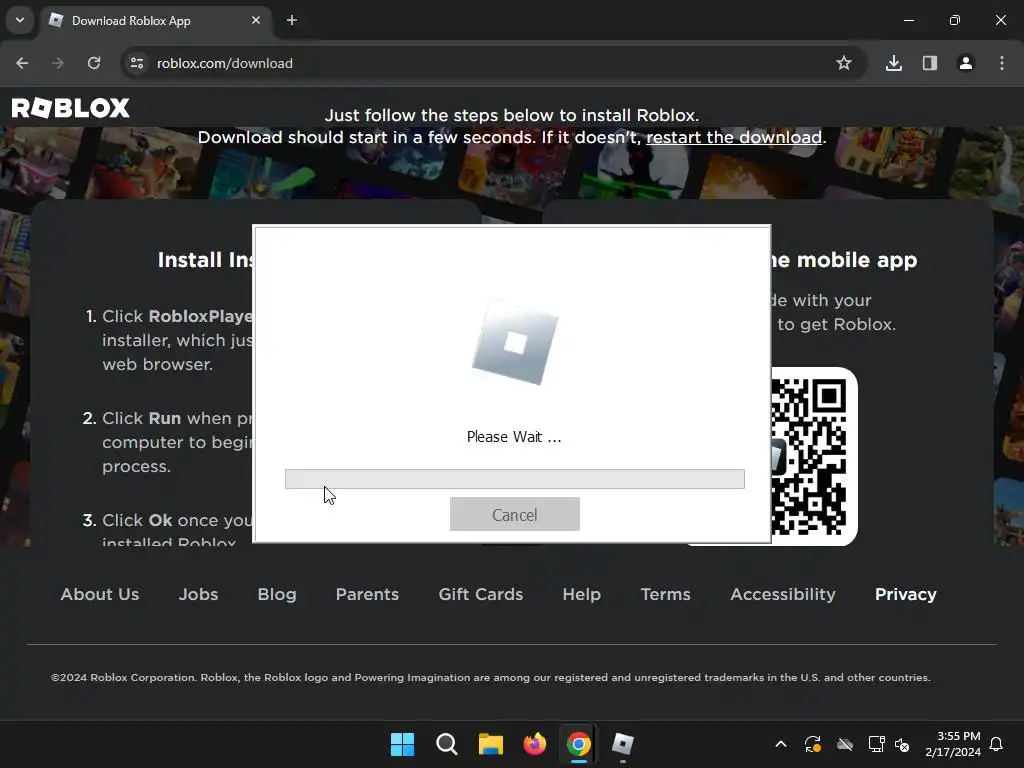Screen dimensions: 1024x768
Task: Expand the tab search dropdown arrow
Action: (20, 20)
